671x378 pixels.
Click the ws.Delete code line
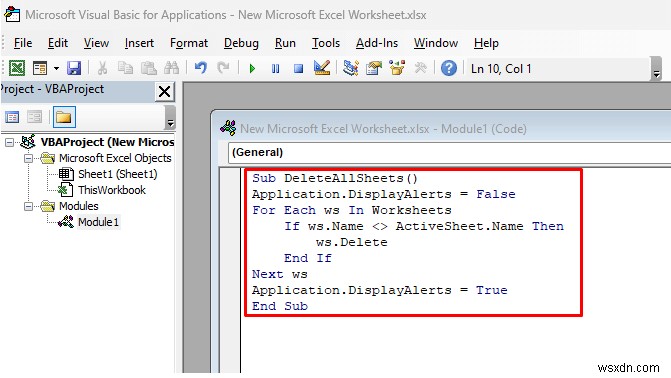351,242
